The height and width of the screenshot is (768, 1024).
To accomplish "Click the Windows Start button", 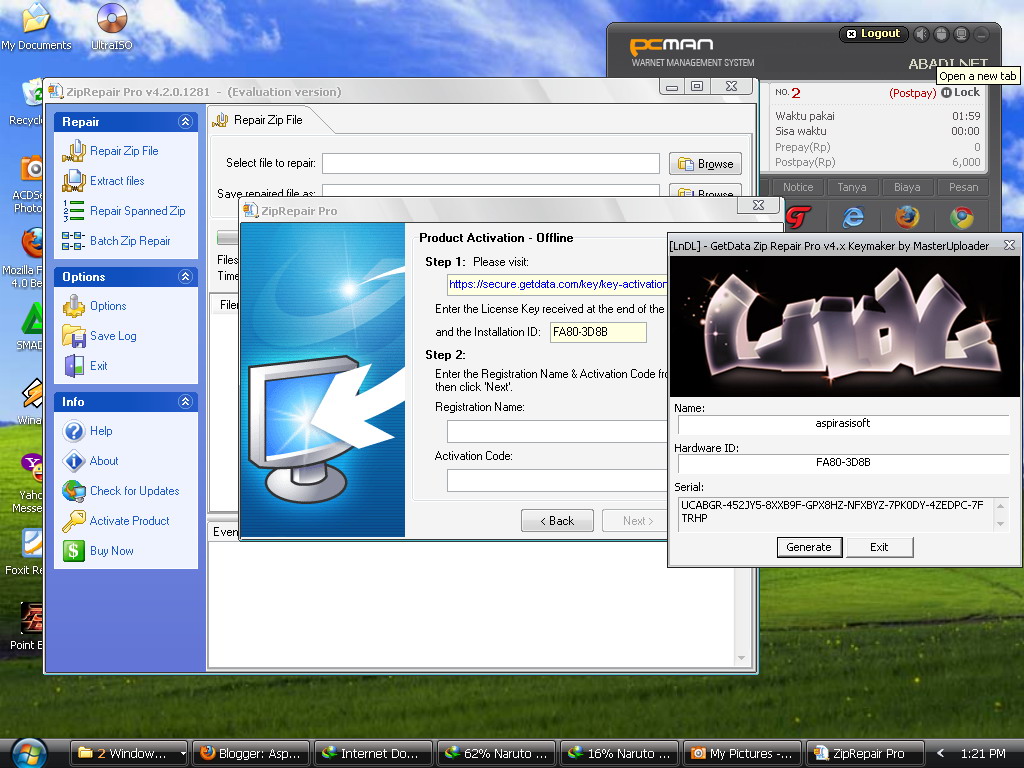I will 29,754.
